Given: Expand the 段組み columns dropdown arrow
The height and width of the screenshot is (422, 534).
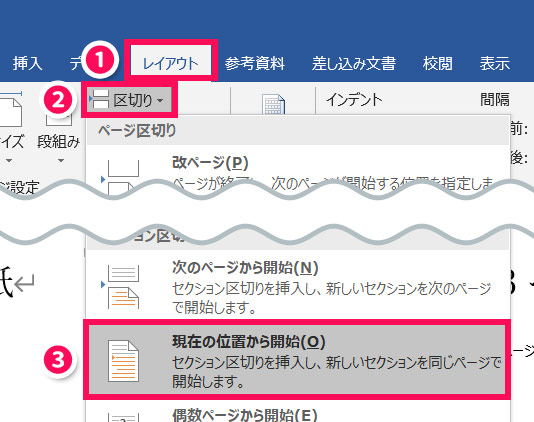Looking at the screenshot, I should [x=61, y=160].
